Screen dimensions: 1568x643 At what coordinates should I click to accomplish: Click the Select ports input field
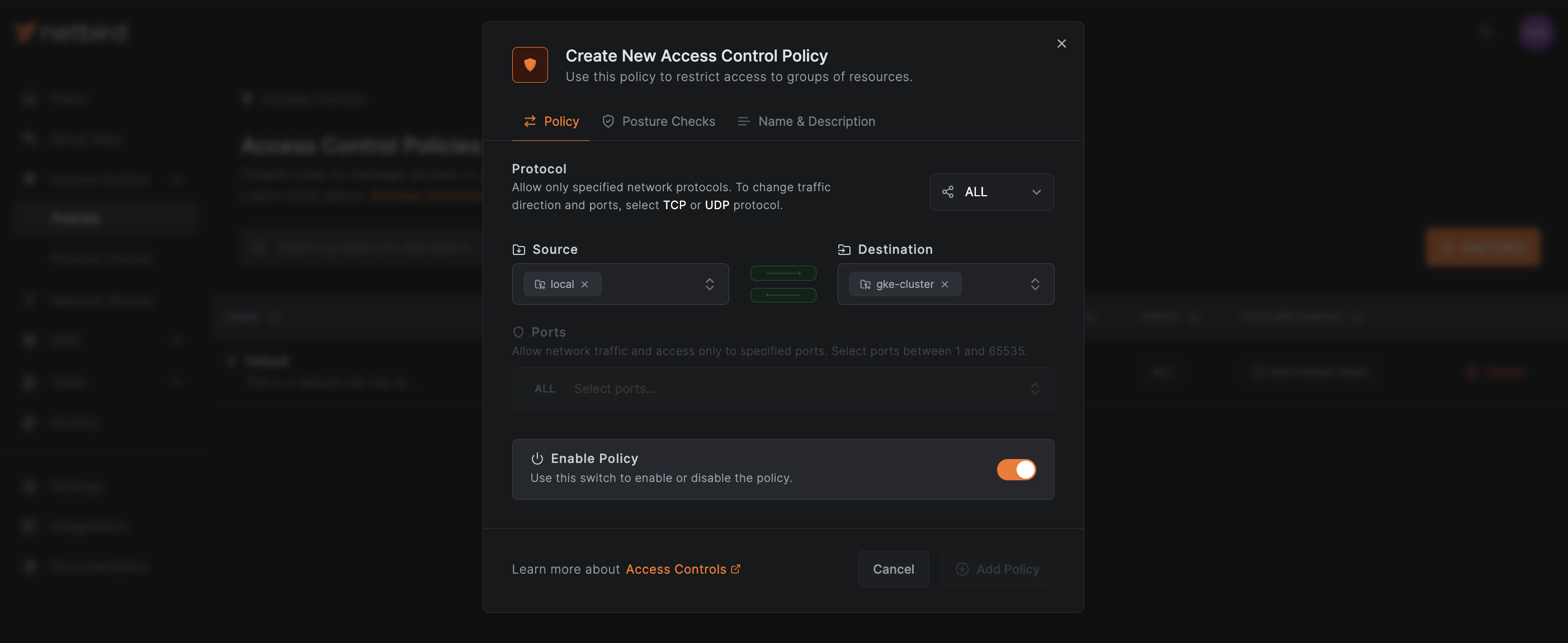point(791,389)
